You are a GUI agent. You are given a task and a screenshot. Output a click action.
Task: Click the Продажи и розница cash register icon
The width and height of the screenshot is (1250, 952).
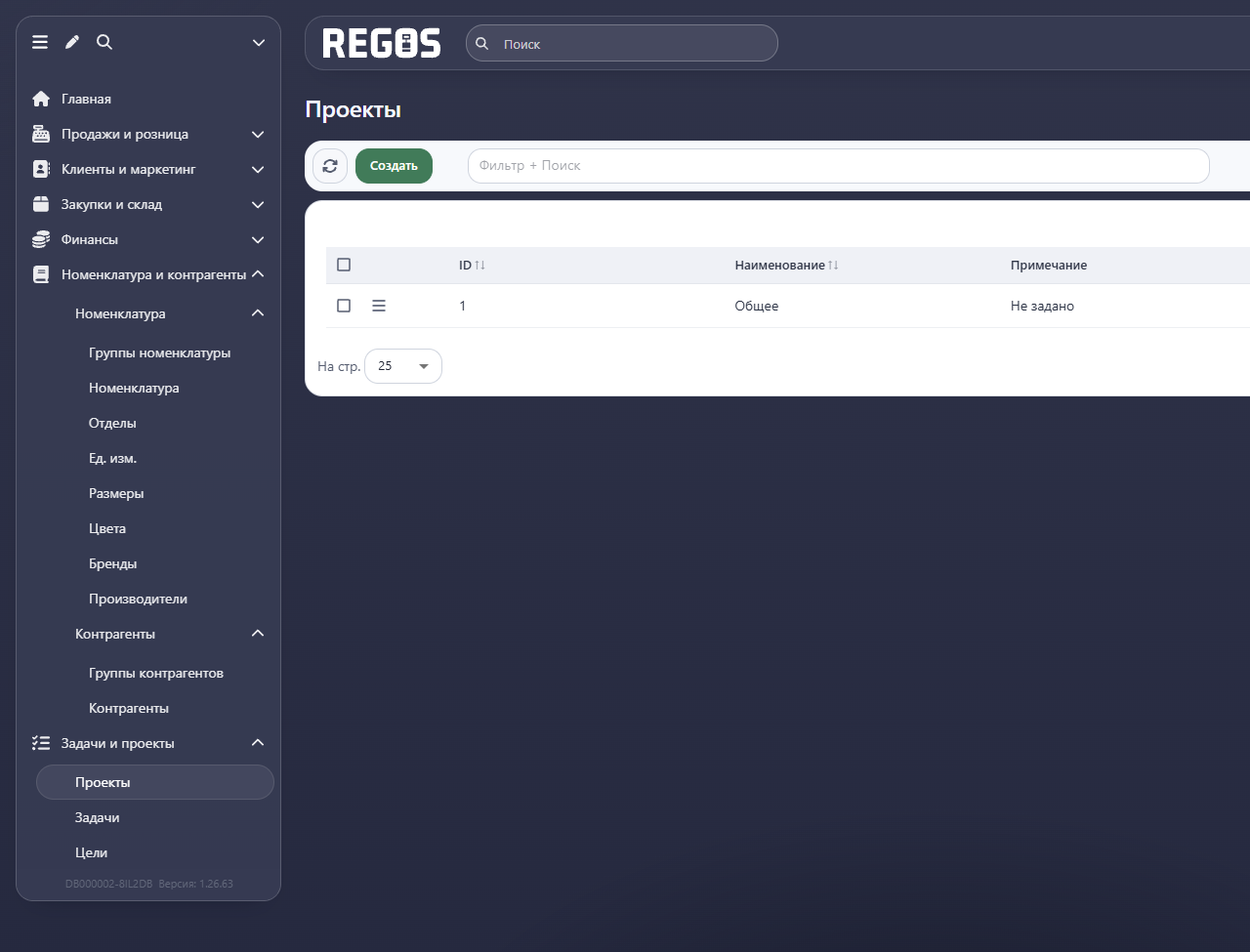pyautogui.click(x=41, y=134)
